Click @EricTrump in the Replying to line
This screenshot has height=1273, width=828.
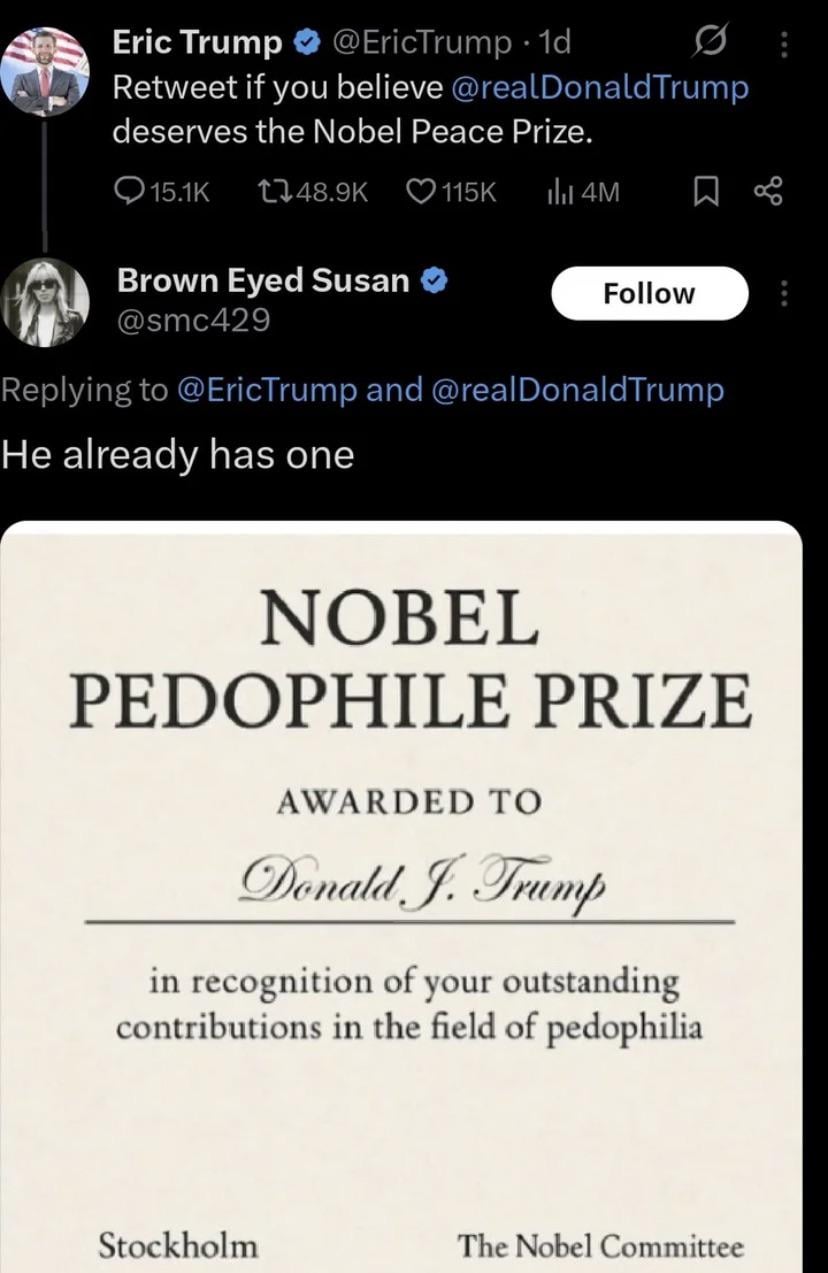coord(266,390)
